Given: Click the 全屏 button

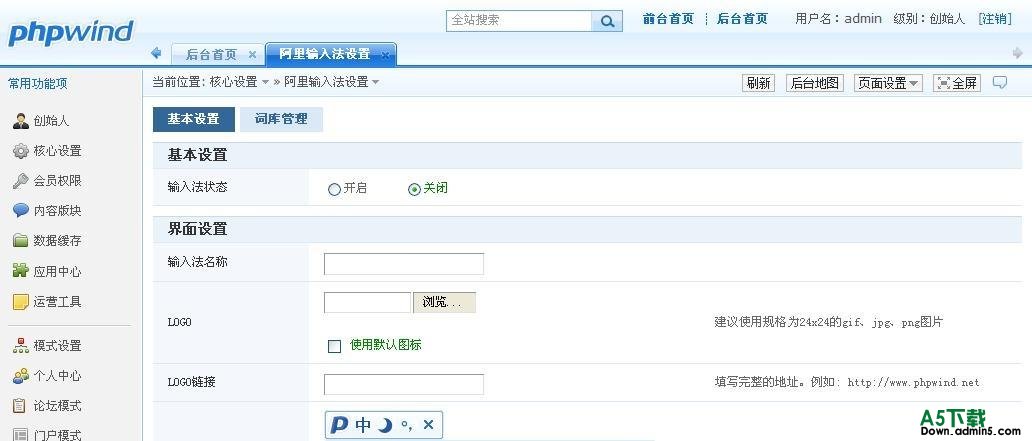Looking at the screenshot, I should tap(957, 83).
